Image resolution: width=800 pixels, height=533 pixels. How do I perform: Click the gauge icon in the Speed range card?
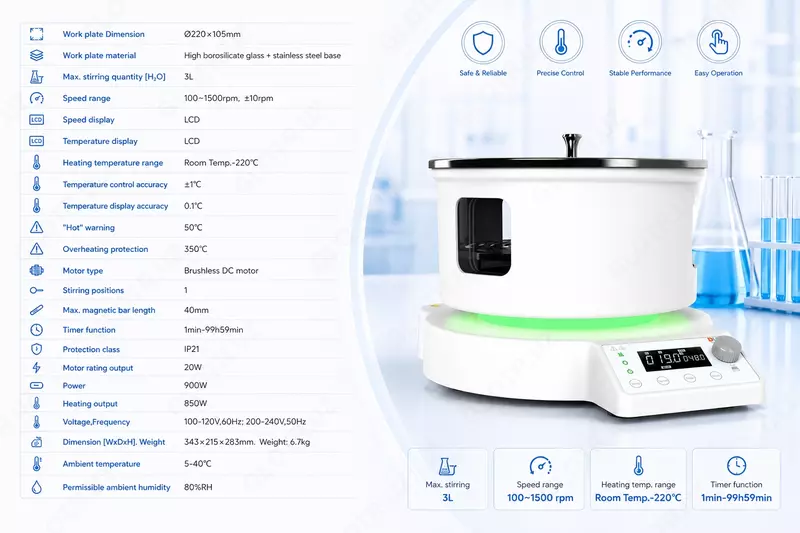[540, 466]
